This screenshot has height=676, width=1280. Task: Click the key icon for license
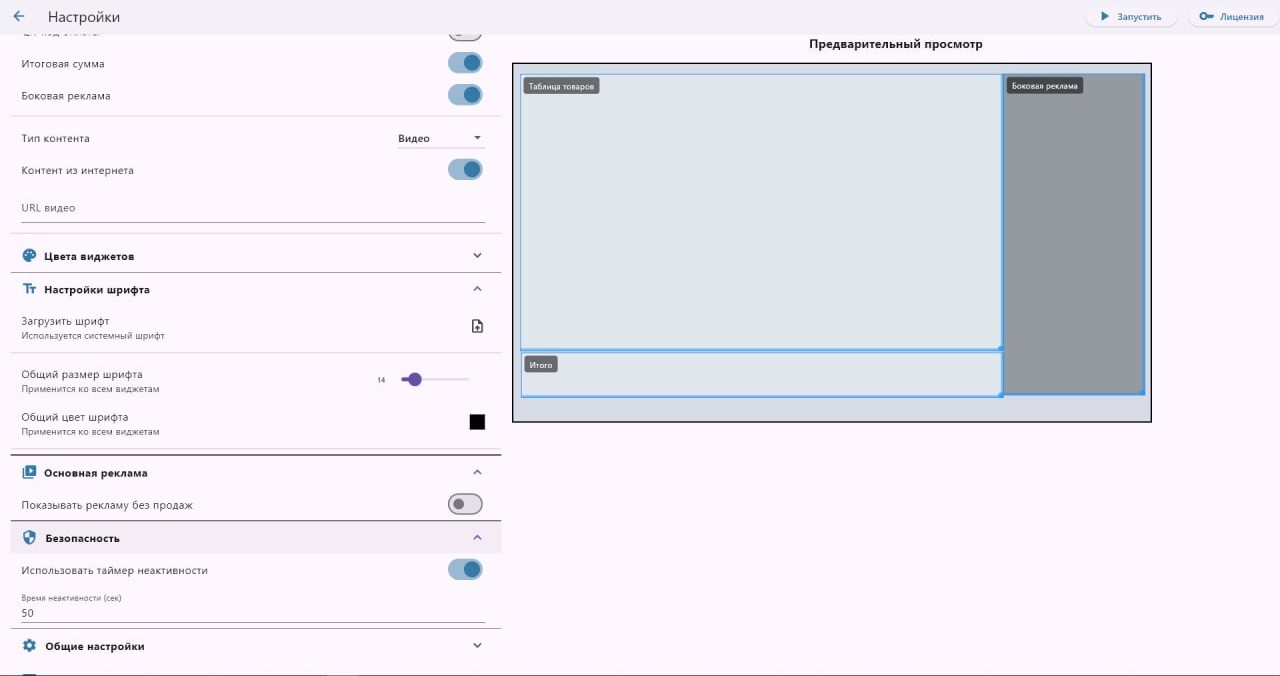click(x=1206, y=17)
